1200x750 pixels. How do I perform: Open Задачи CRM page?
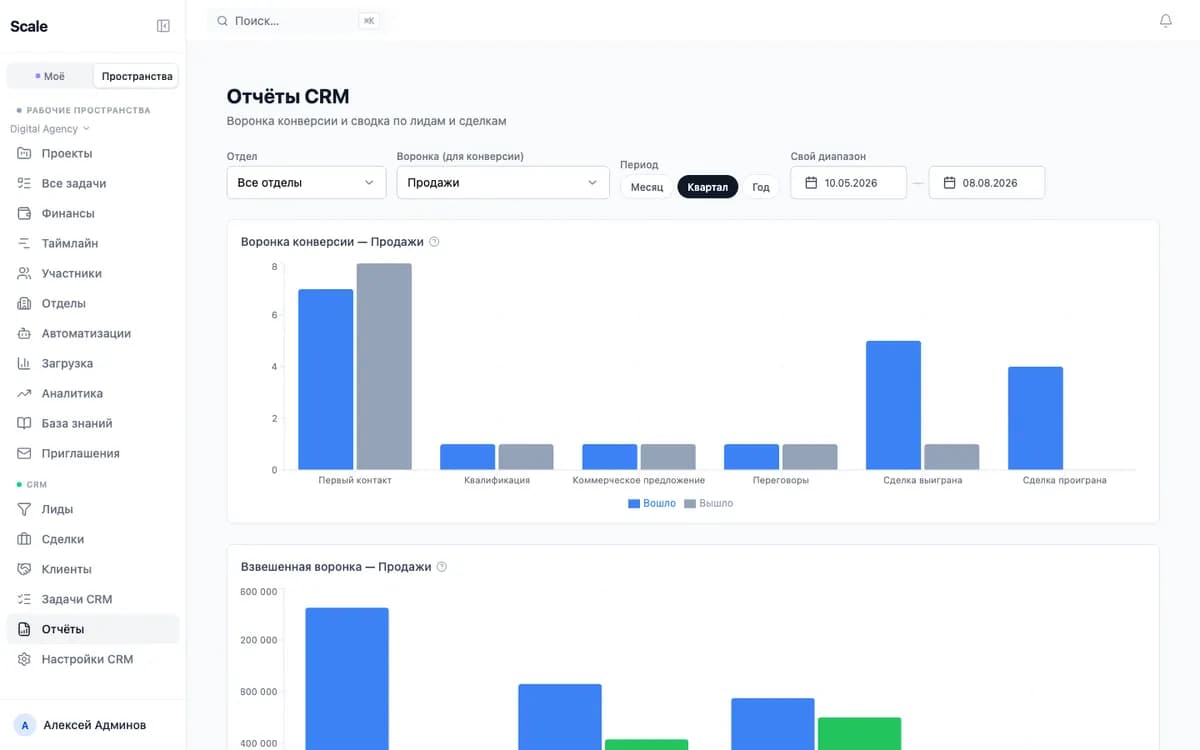[x=92, y=599]
